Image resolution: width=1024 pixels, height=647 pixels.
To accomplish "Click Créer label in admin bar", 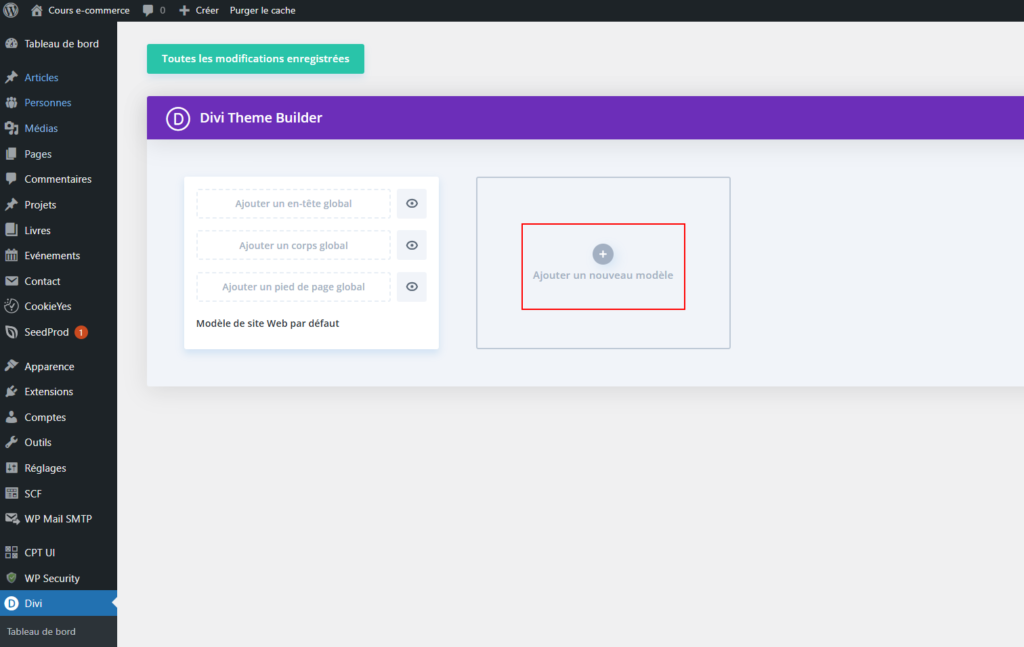I will tap(207, 10).
